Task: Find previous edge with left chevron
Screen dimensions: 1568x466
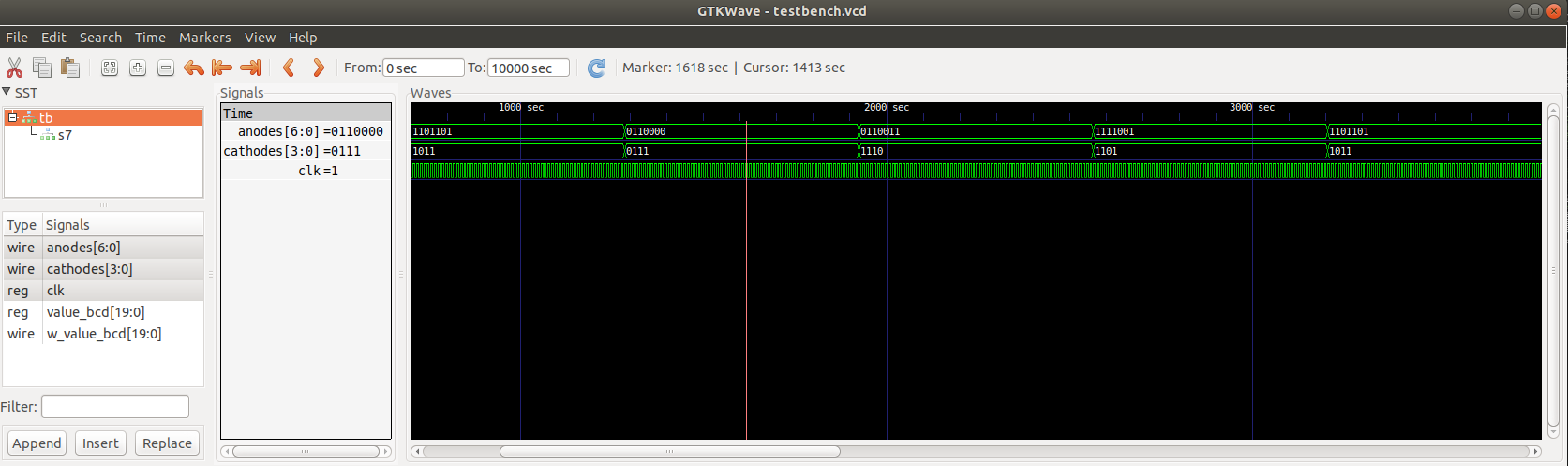Action: coord(289,68)
